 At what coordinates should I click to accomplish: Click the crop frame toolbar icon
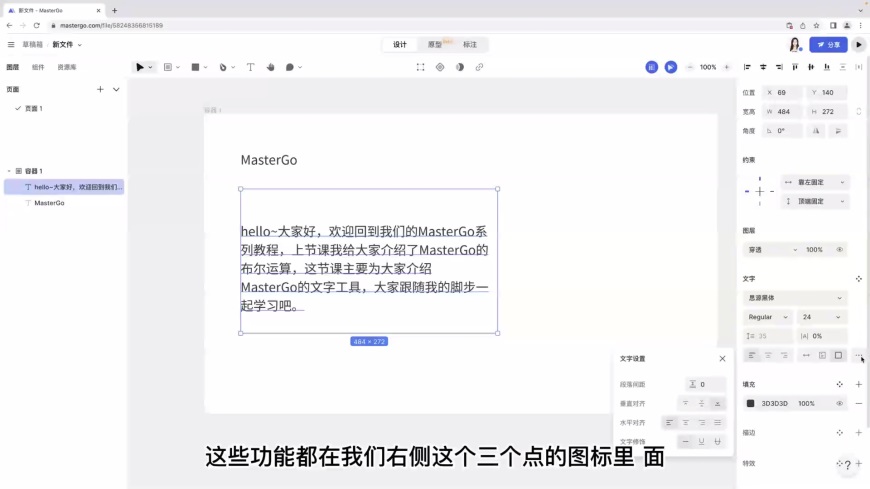[x=420, y=67]
